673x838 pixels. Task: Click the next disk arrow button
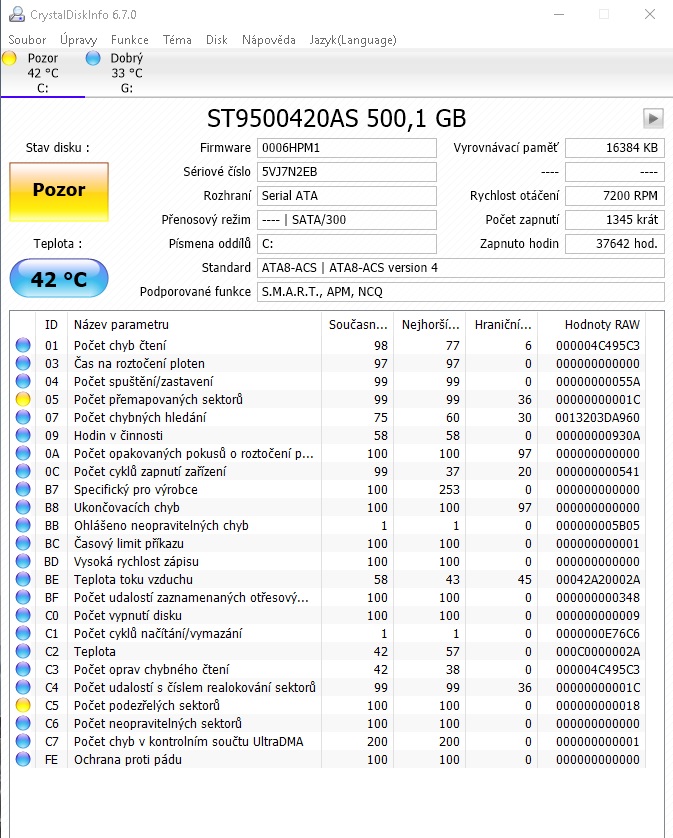653,118
